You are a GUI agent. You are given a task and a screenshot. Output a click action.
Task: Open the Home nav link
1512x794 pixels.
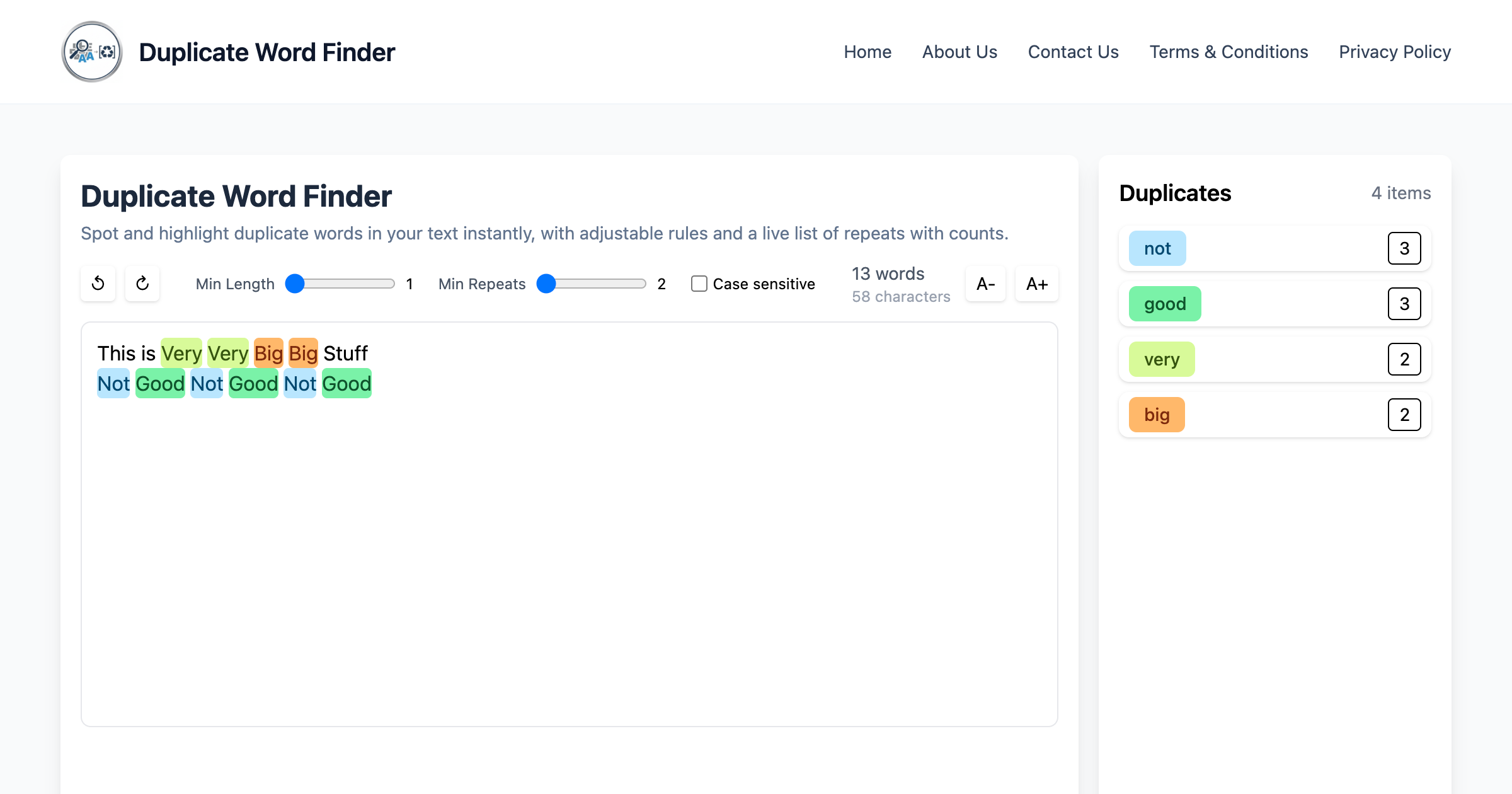868,52
